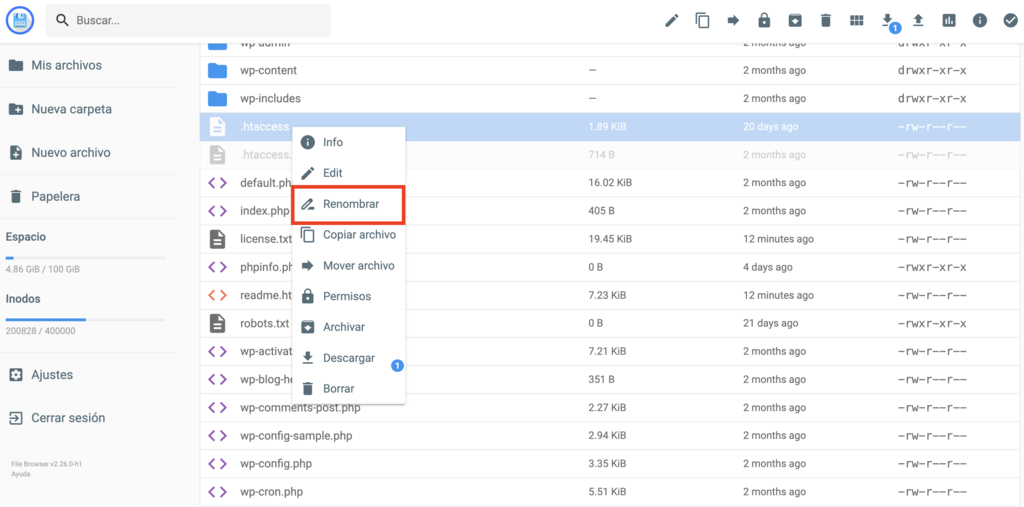Click the wp-content folder icon
The width and height of the screenshot is (1024, 507).
click(217, 71)
